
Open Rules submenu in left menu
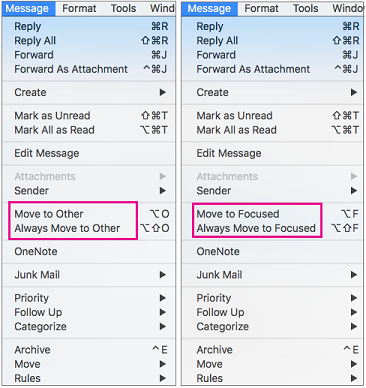pyautogui.click(x=89, y=378)
